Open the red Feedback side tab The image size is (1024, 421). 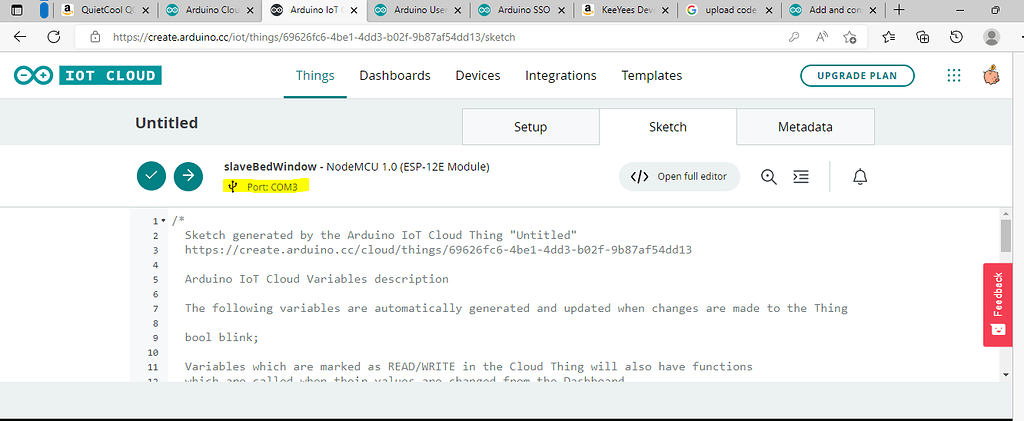tap(998, 305)
